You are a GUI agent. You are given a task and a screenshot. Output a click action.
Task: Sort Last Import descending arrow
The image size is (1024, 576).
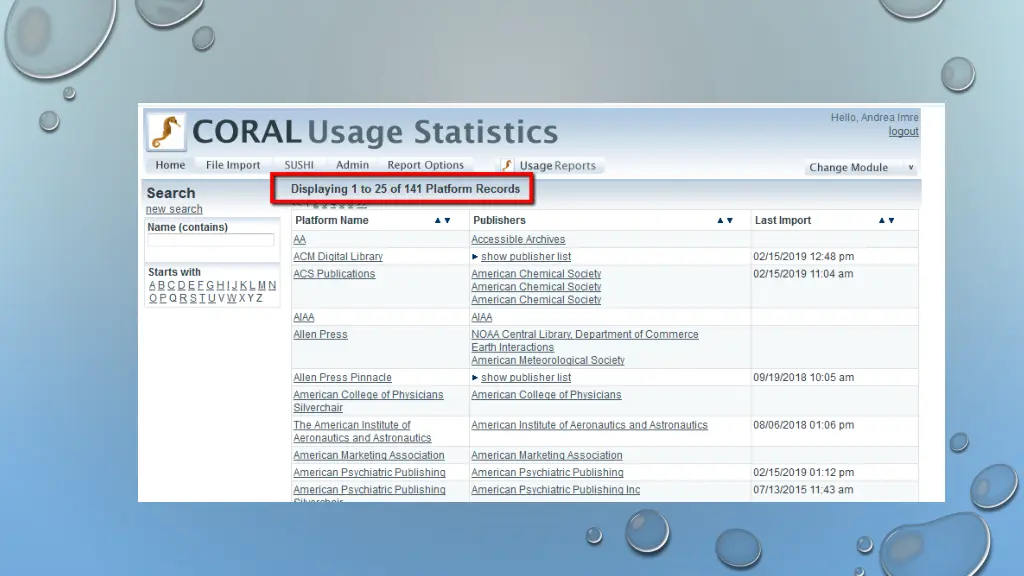pos(891,221)
